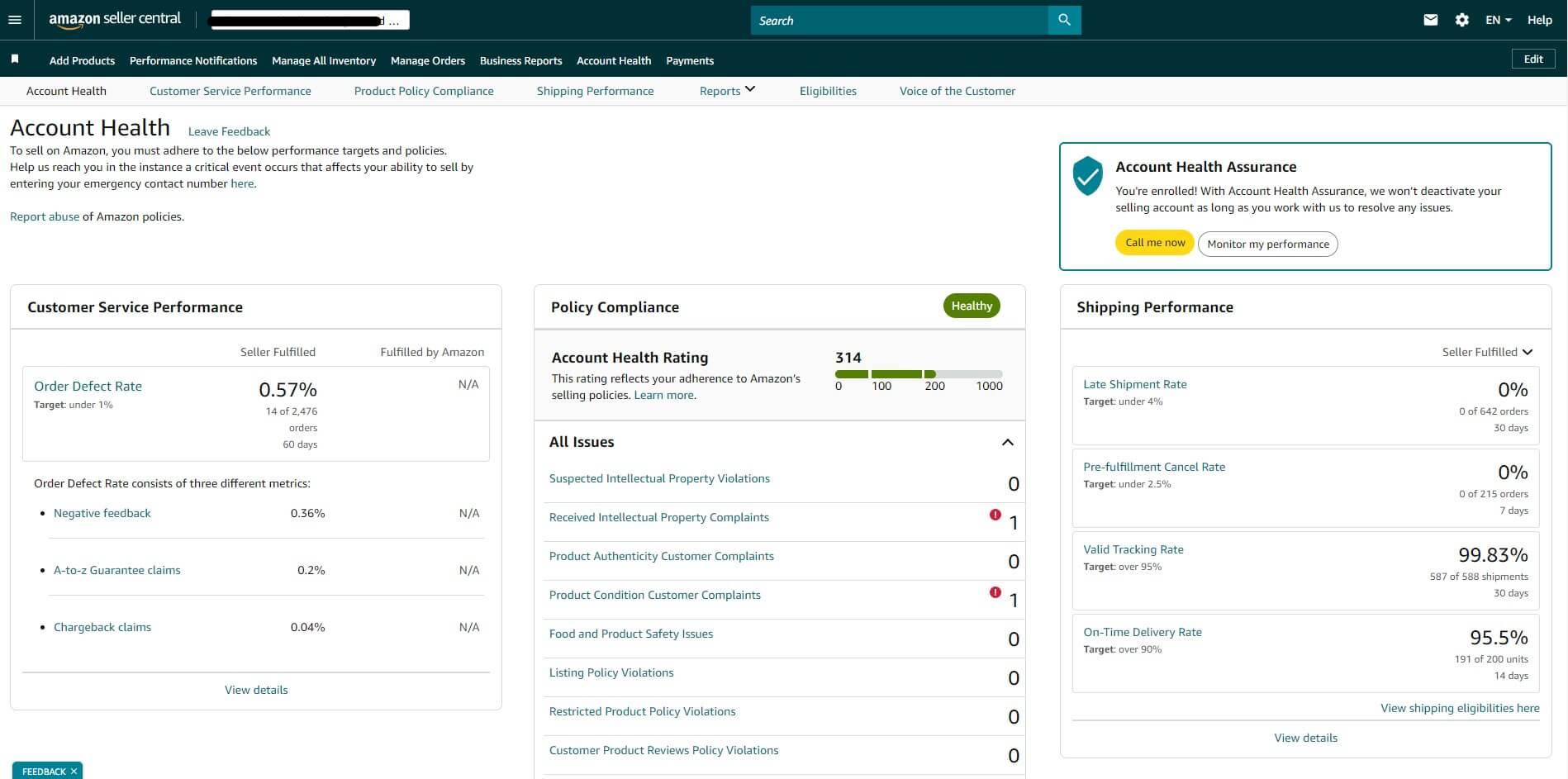Open the Negative feedback link
Screen dimensions: 1568x779
(102, 513)
